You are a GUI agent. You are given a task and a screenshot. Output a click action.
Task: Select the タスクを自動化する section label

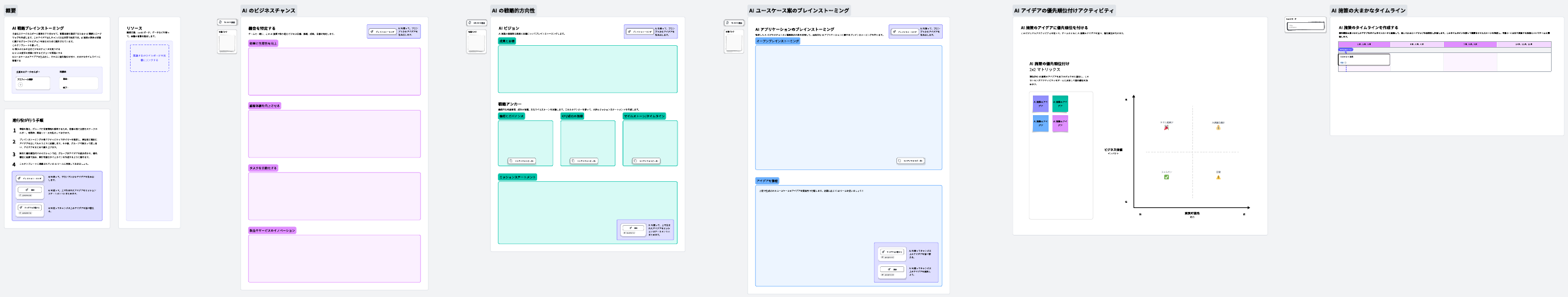(263, 168)
